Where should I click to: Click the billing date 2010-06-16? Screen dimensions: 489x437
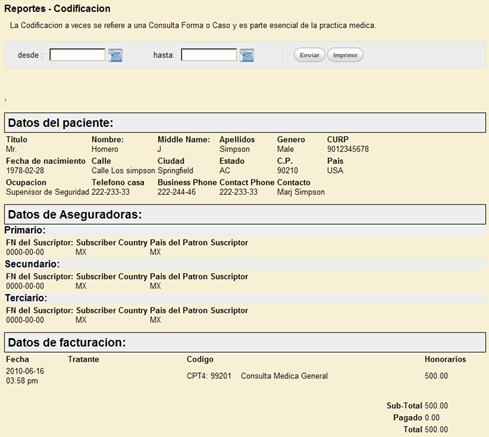tap(25, 371)
